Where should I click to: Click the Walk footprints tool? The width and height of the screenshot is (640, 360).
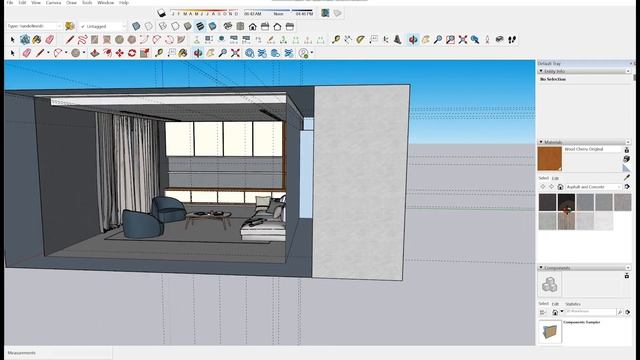click(512, 40)
